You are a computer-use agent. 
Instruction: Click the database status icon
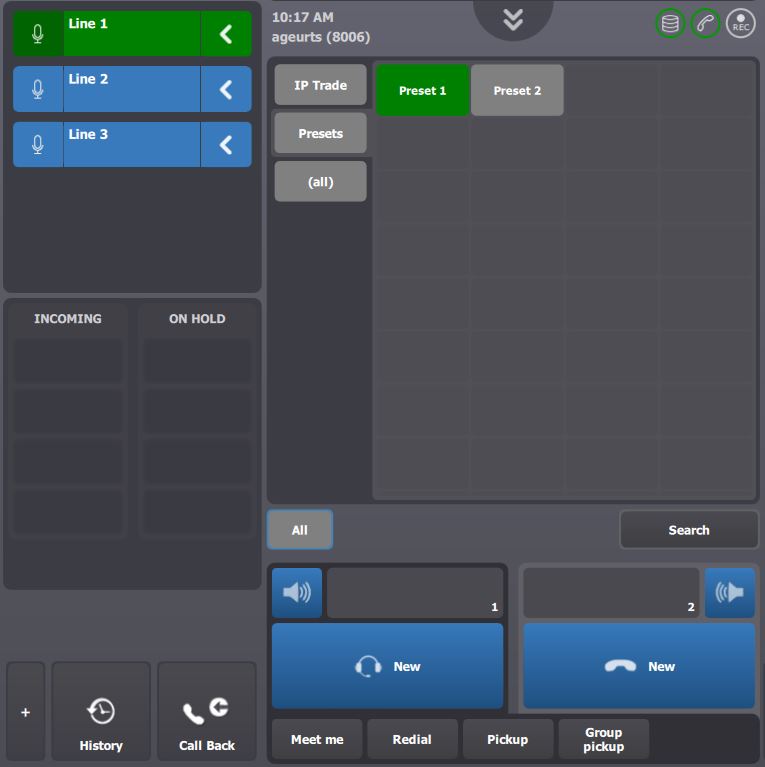click(x=670, y=23)
